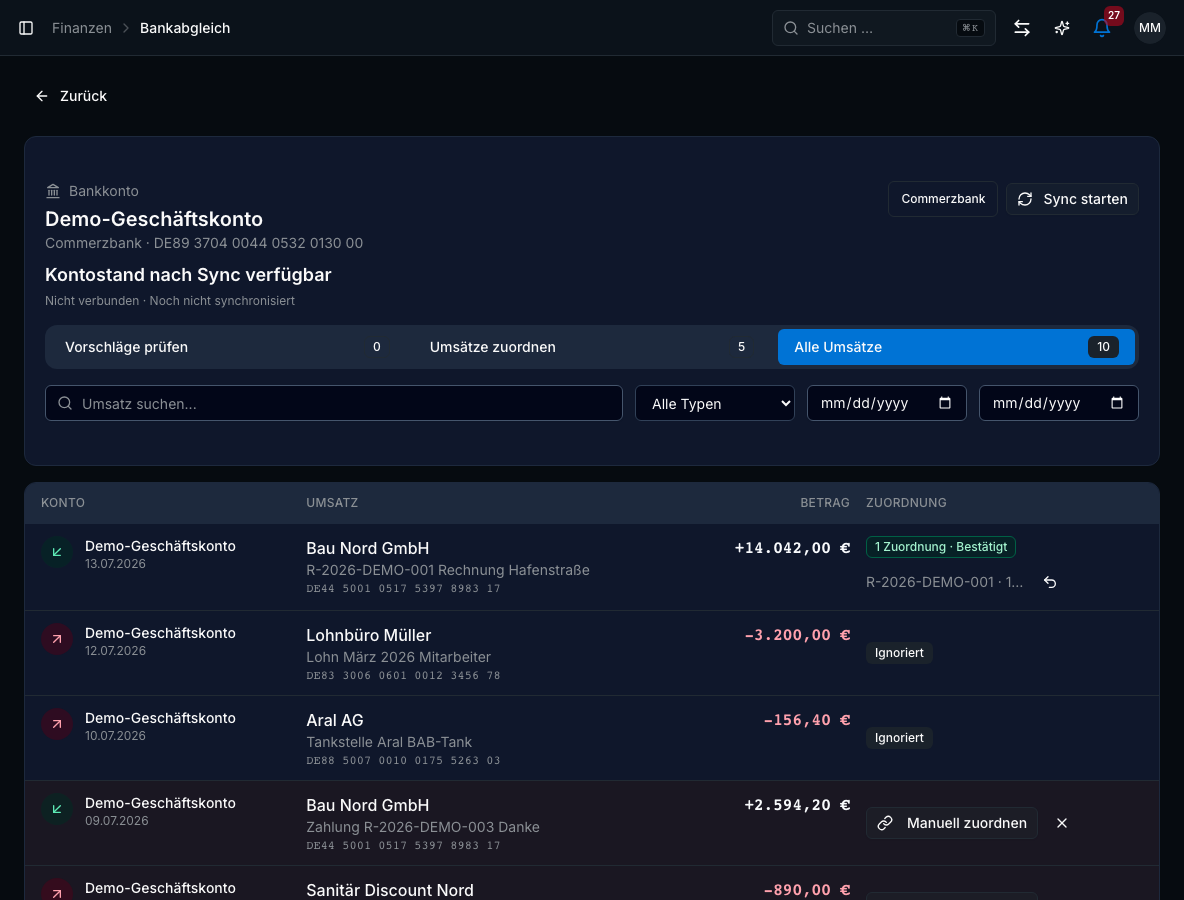
Task: Click 'Tankstelle Aral BAB-Tank' description
Action: tap(389, 742)
